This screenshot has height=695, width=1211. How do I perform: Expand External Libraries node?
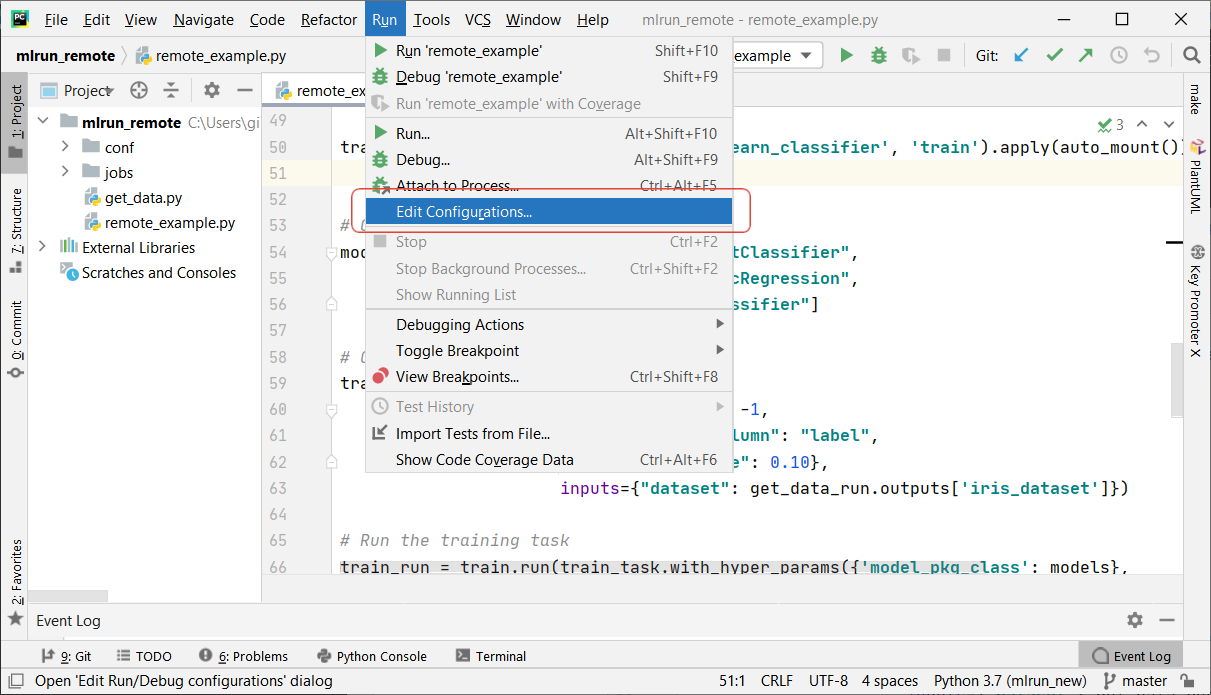point(42,247)
